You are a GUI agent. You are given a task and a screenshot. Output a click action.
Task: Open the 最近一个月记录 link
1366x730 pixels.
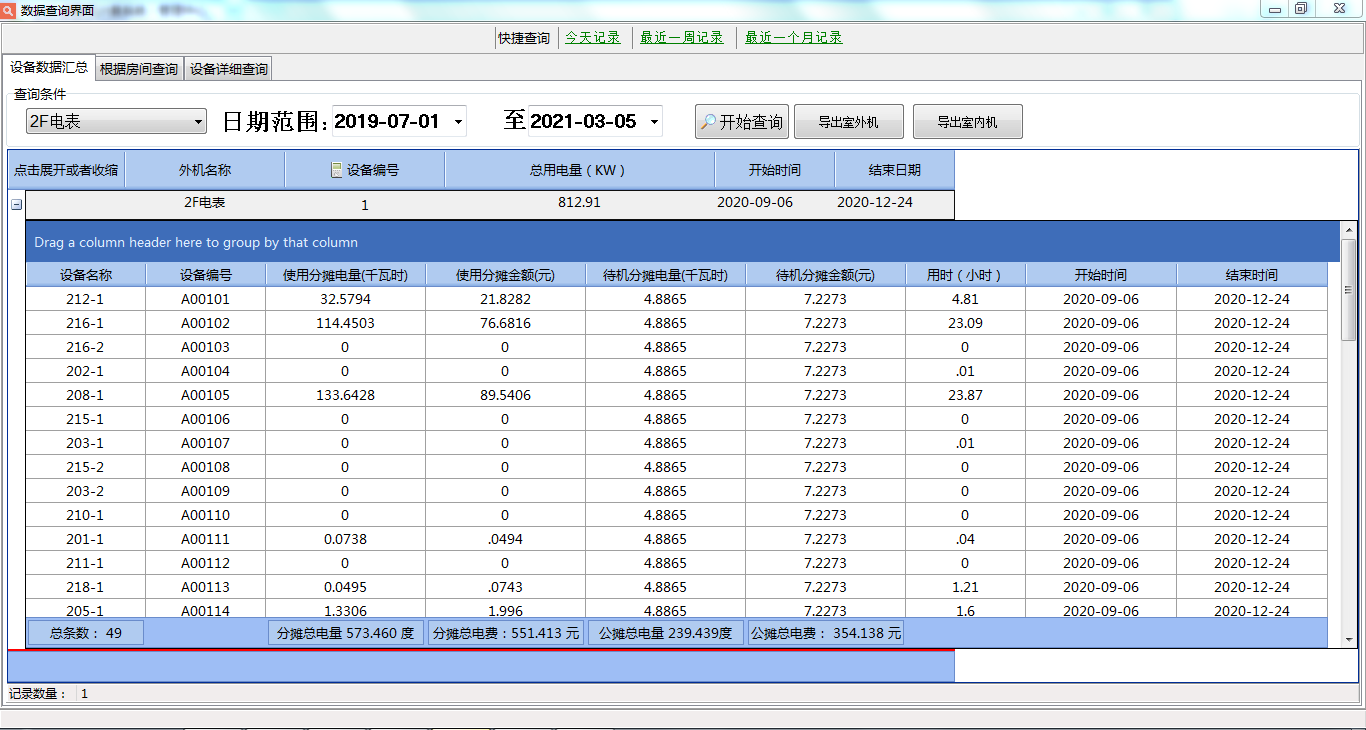pos(793,38)
